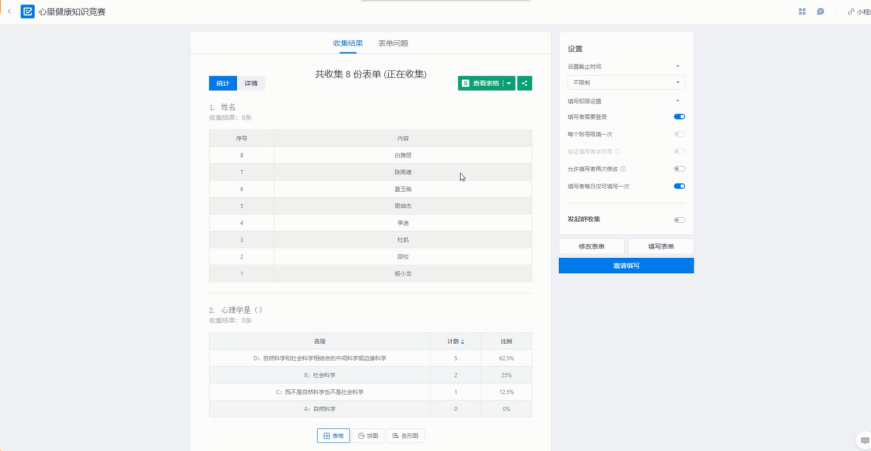Click the back arrow beside the form title
This screenshot has height=451, width=871.
click(9, 12)
